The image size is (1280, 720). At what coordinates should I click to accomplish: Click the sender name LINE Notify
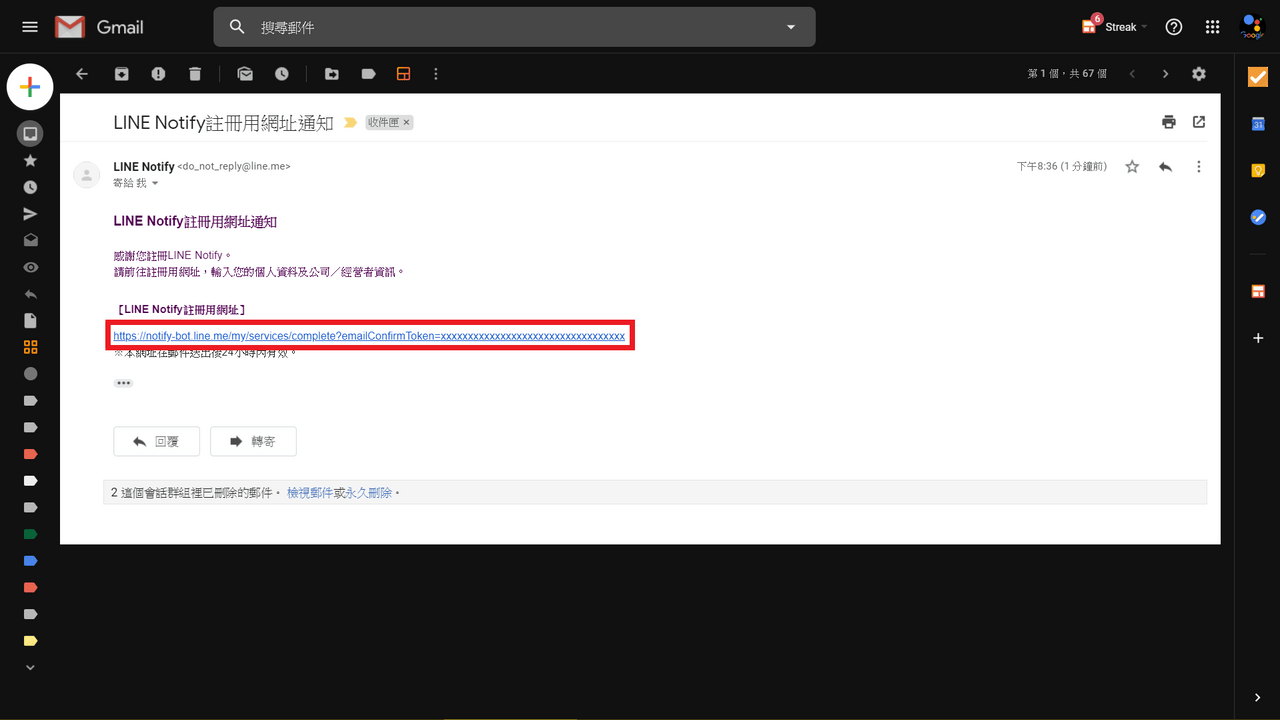(144, 166)
